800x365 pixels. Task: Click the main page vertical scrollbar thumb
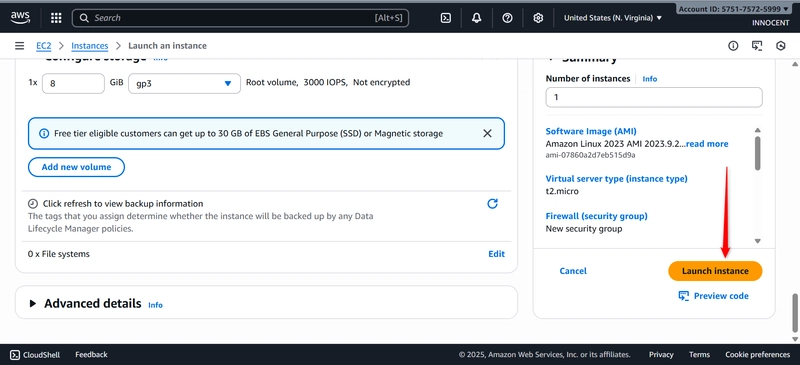794,312
